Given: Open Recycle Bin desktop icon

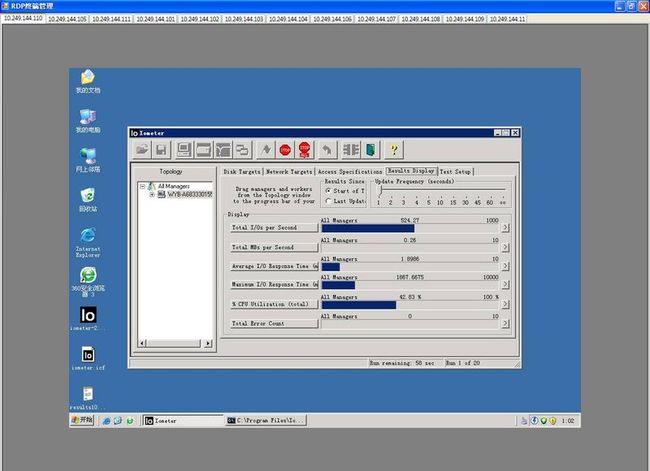Looking at the screenshot, I should (88, 200).
